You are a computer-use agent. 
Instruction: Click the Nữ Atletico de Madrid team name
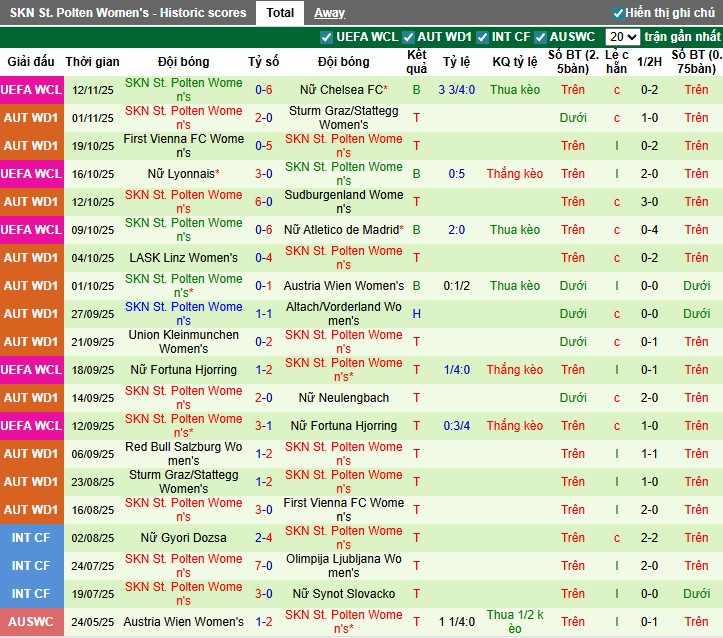pyautogui.click(x=344, y=230)
